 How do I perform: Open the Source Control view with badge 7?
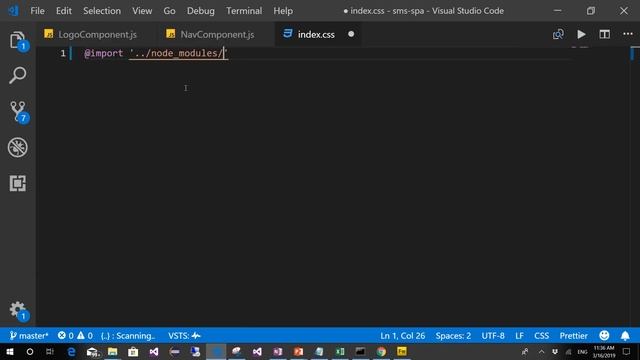click(18, 111)
